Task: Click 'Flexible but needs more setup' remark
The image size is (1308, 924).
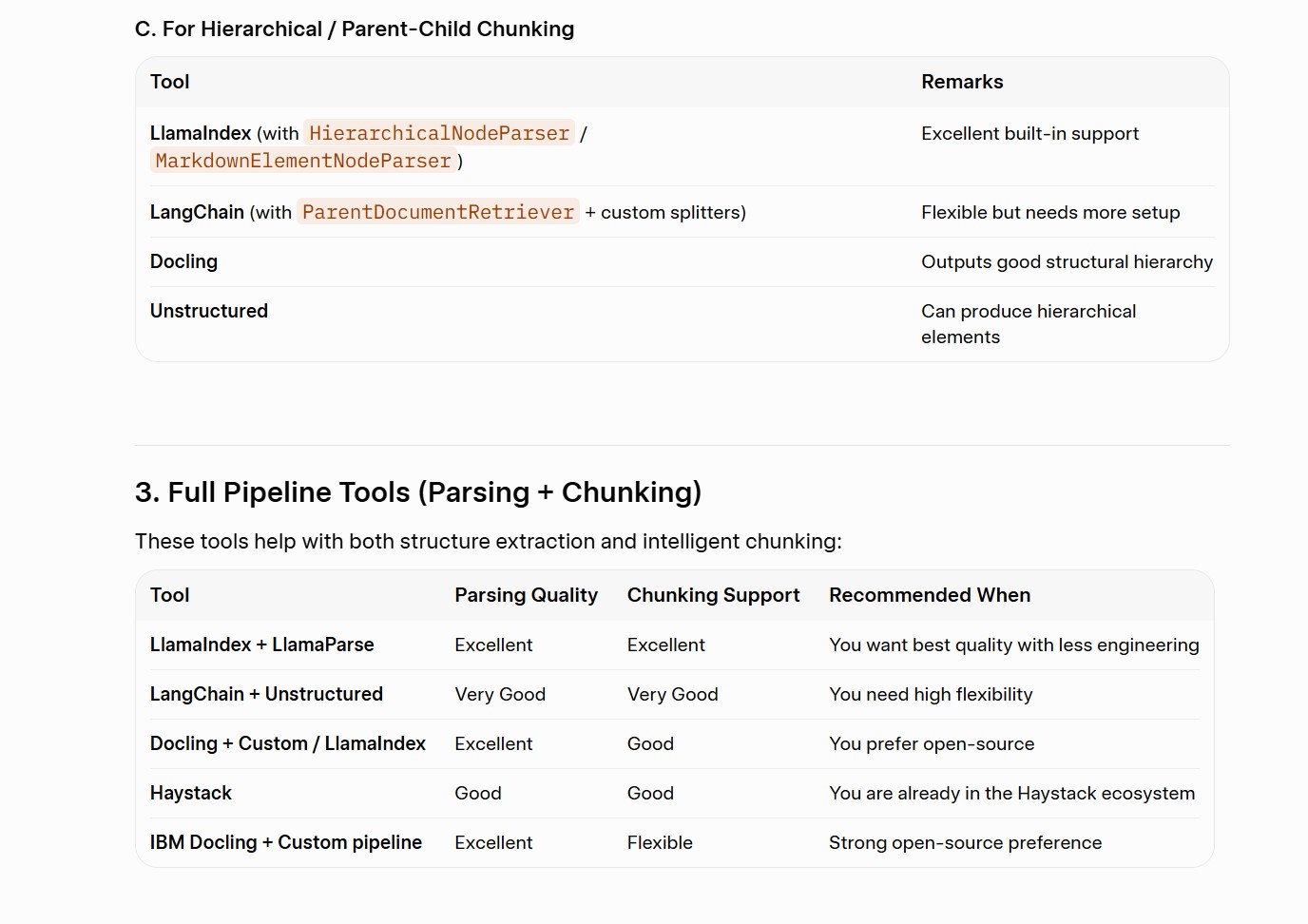Action: [1050, 212]
